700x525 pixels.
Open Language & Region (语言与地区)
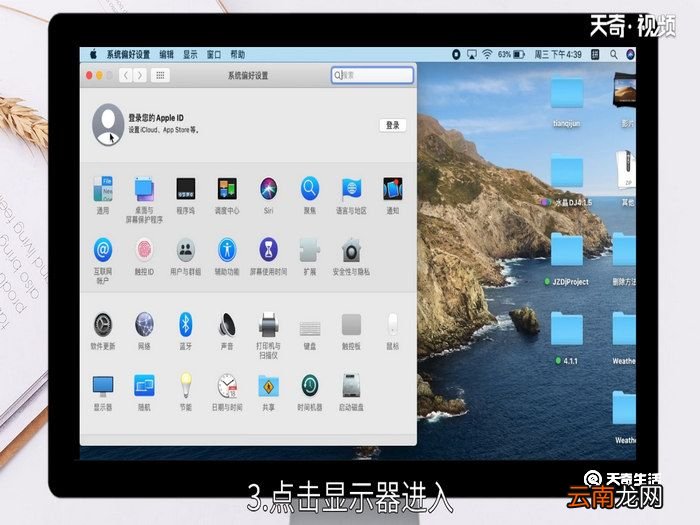pyautogui.click(x=351, y=189)
